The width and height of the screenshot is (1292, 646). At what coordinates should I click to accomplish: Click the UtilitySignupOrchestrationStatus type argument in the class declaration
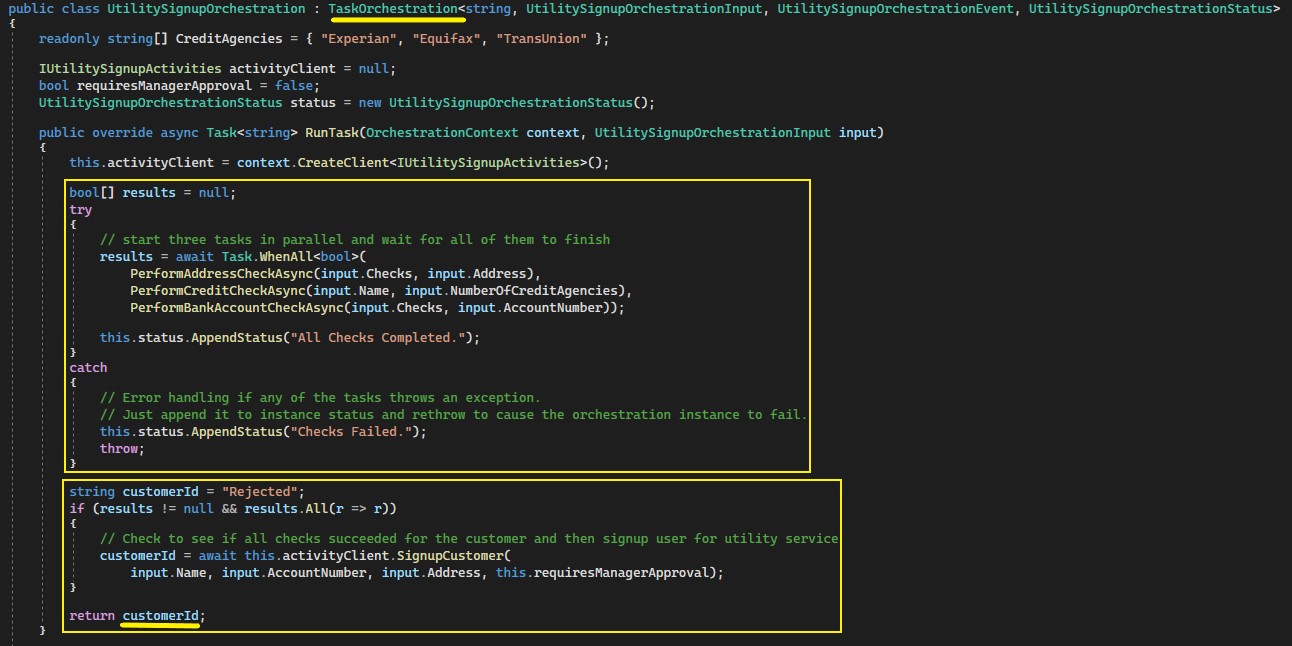pos(1150,9)
